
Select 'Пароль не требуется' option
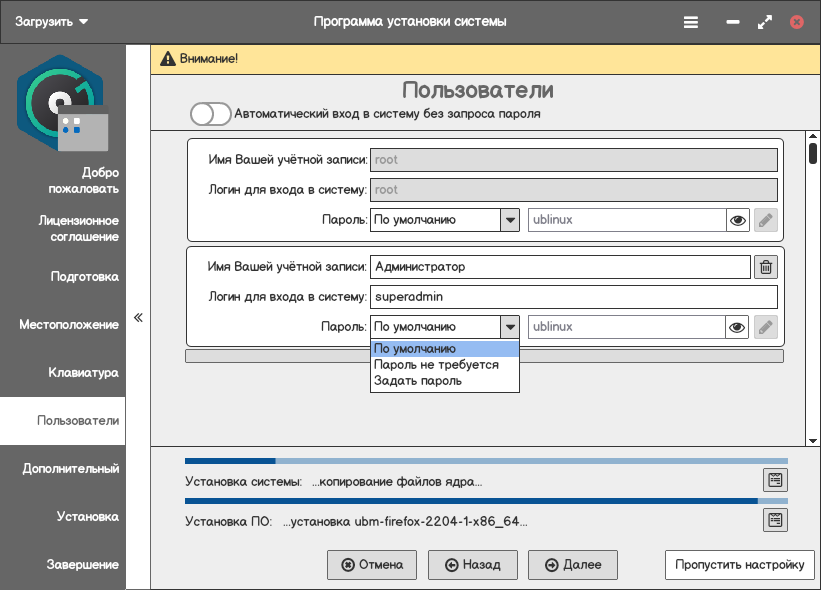[x=436, y=365]
